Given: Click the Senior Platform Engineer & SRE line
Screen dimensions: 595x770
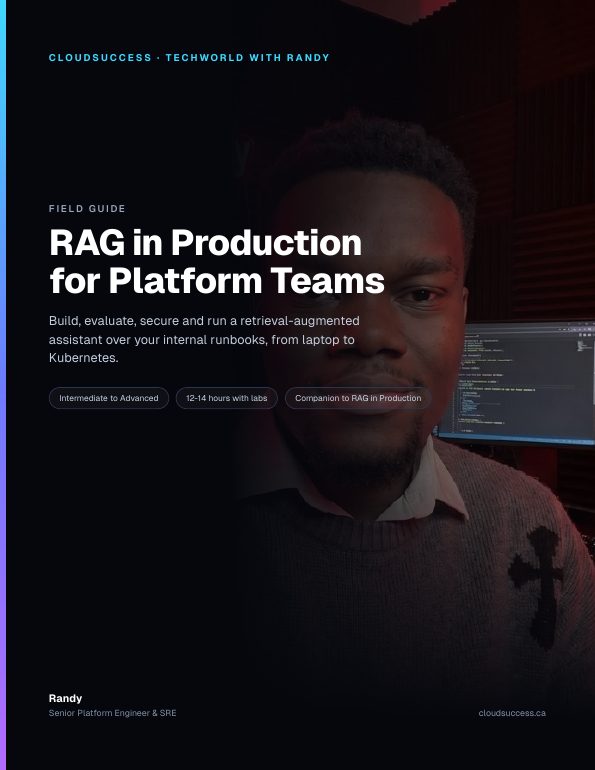Looking at the screenshot, I should click(x=112, y=713).
